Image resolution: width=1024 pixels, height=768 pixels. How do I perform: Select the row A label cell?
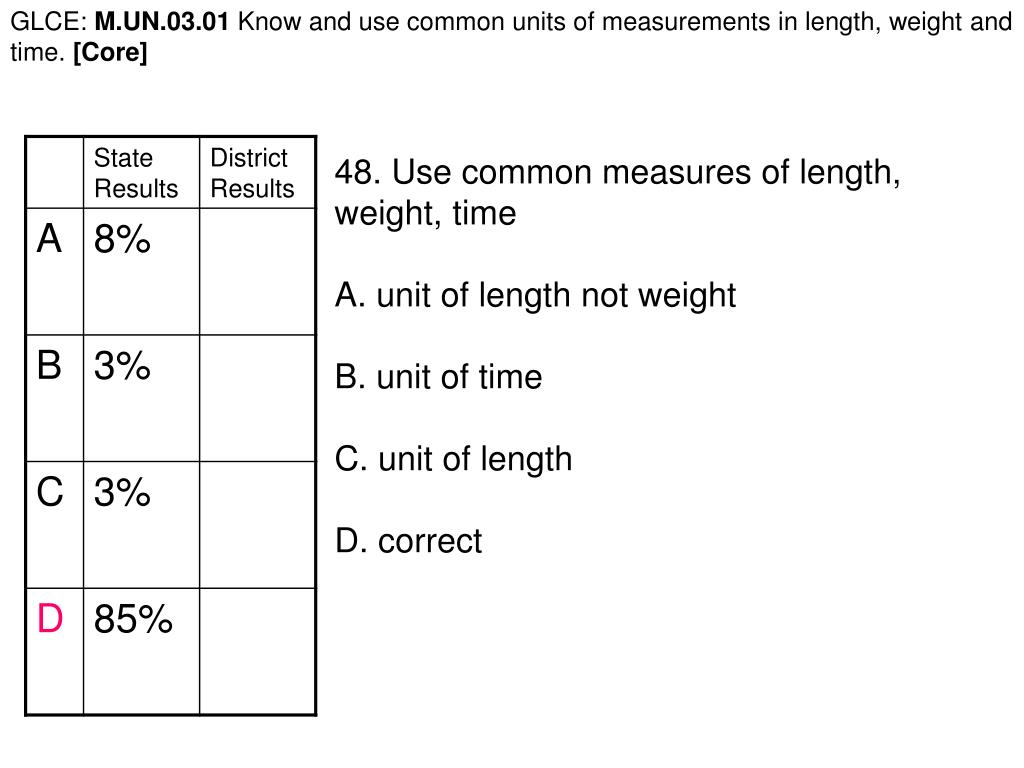55,272
